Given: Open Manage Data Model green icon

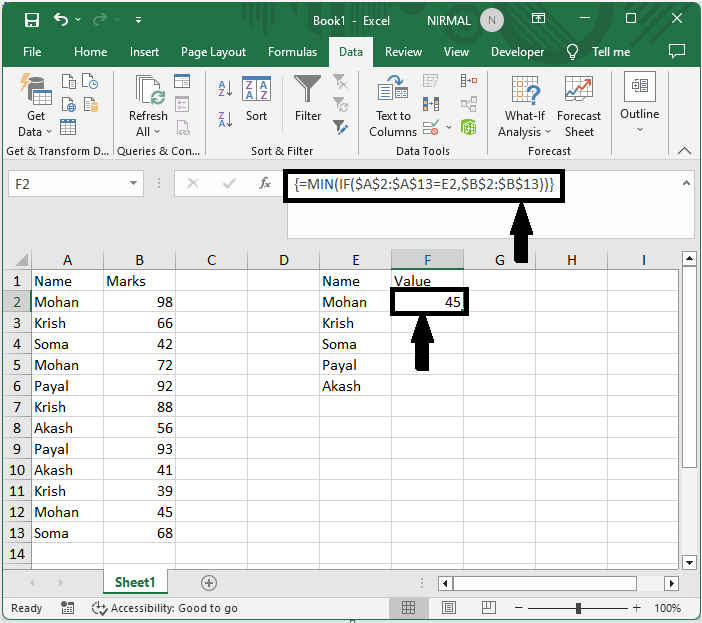Looking at the screenshot, I should [469, 128].
